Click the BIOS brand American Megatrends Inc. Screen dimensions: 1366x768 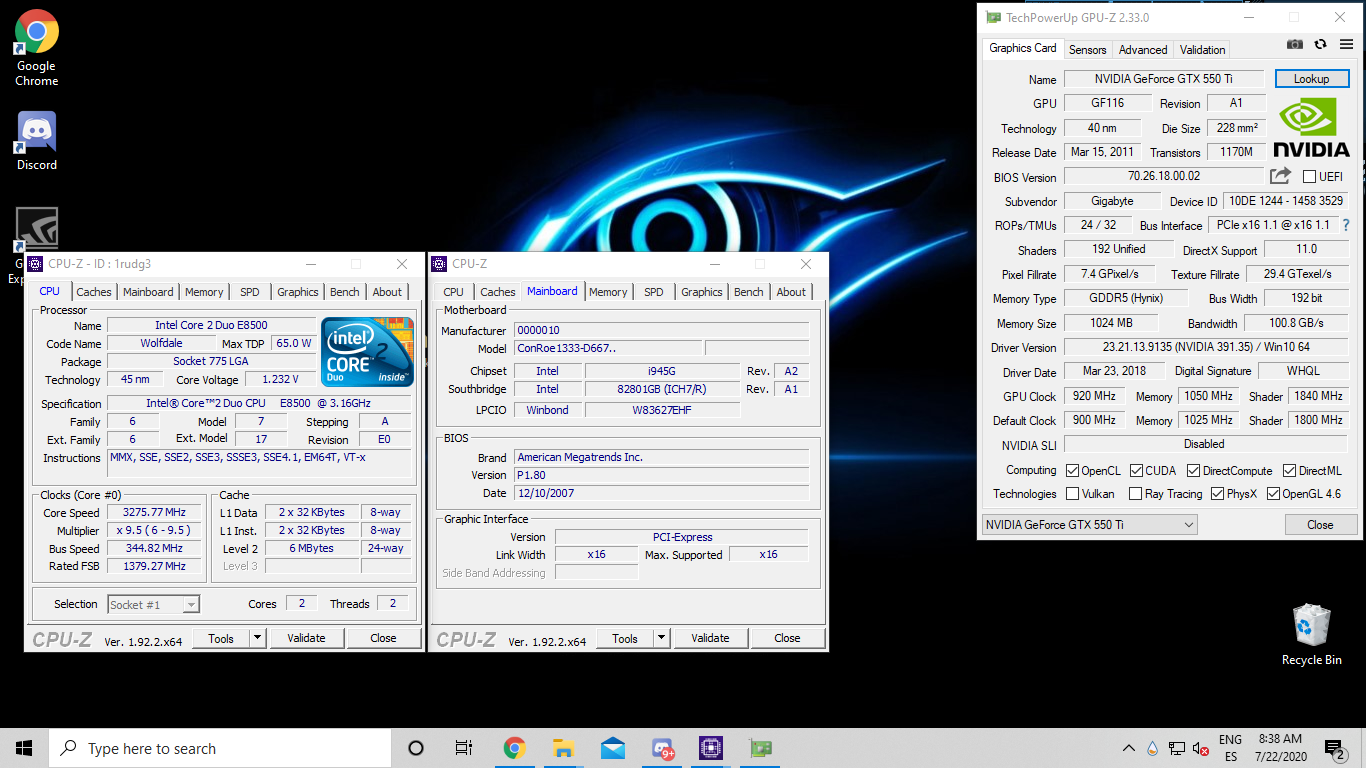coord(661,457)
